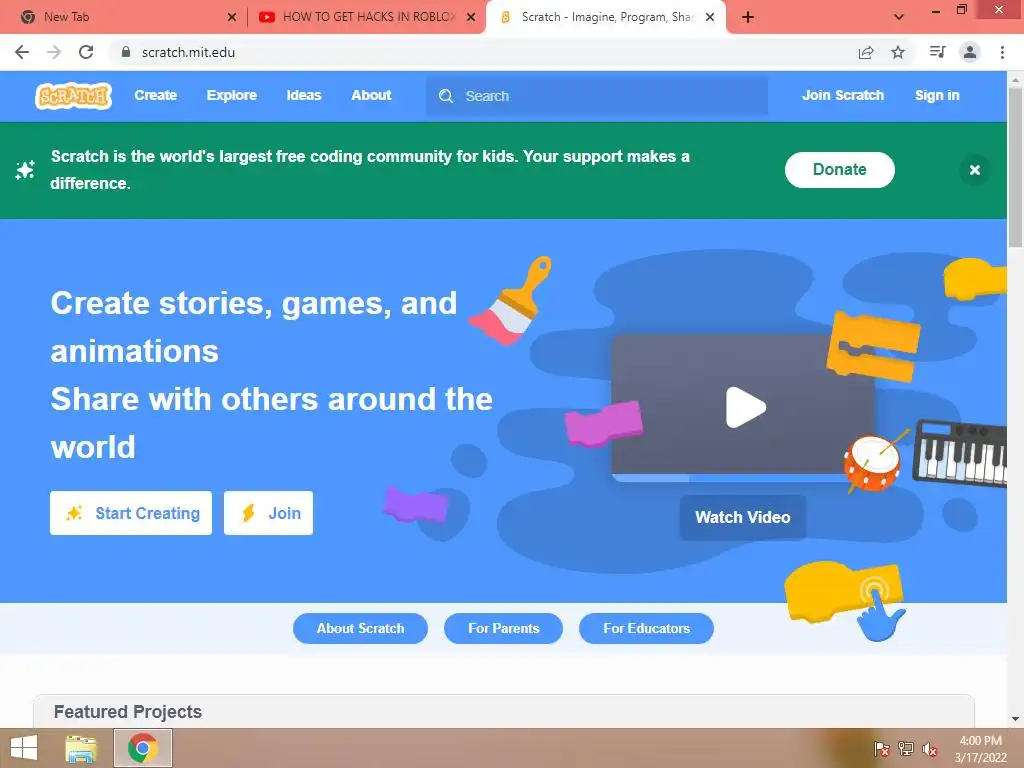Open the Explore page
Screen dimensions: 1024x768
[232, 95]
